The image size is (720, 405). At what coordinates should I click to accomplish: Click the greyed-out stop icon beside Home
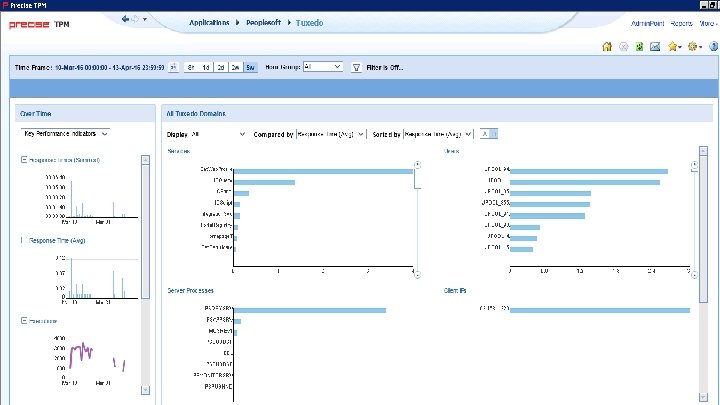pos(624,46)
